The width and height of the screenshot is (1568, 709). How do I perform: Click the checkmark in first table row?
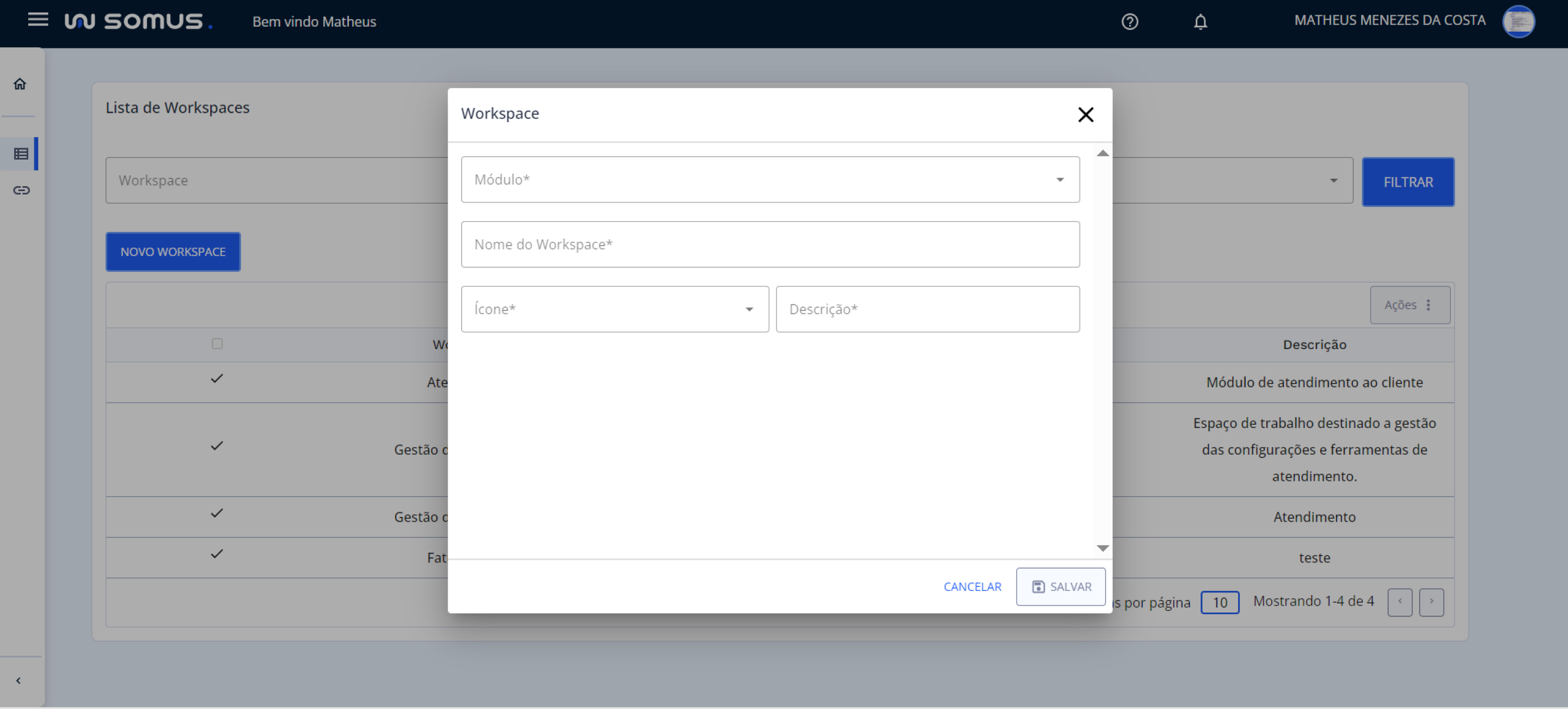click(217, 378)
